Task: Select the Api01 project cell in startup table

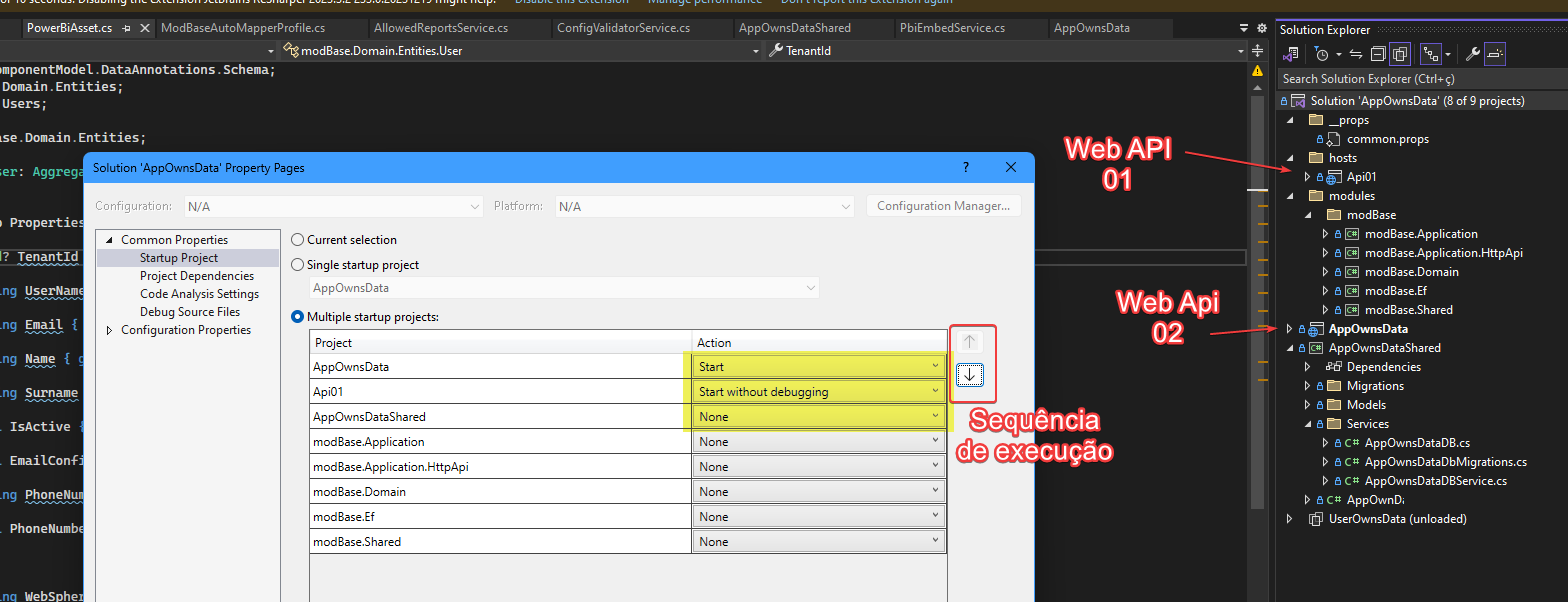Action: (500, 392)
